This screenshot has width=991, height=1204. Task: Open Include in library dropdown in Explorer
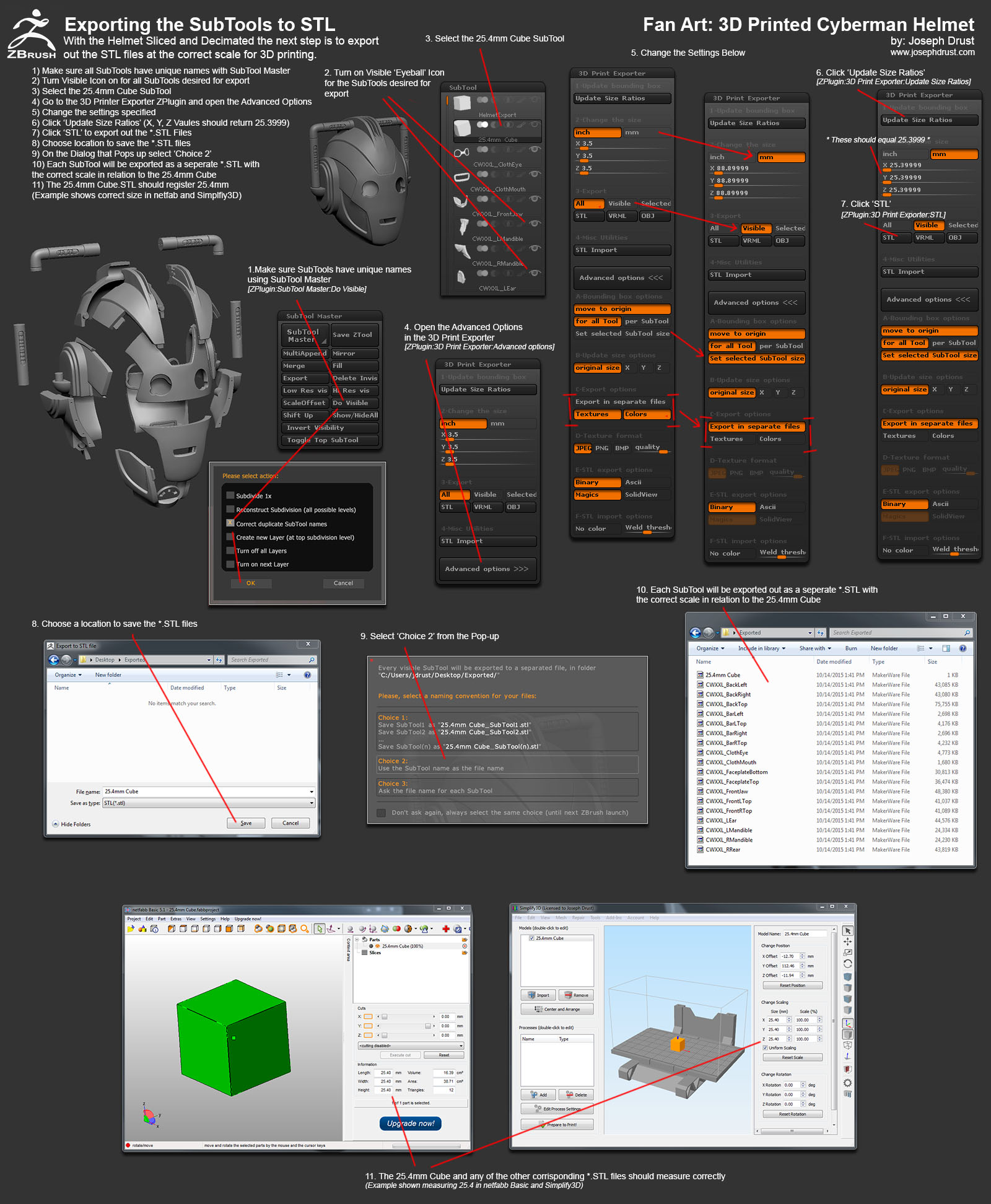(762, 648)
